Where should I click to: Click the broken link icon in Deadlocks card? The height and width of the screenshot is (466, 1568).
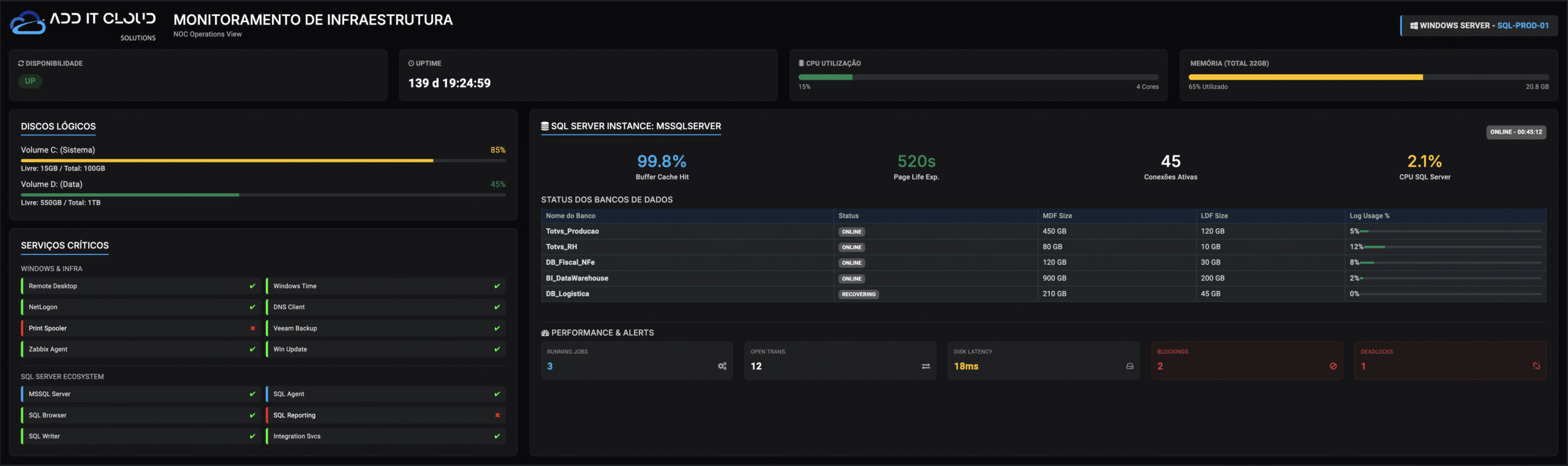[x=1536, y=366]
